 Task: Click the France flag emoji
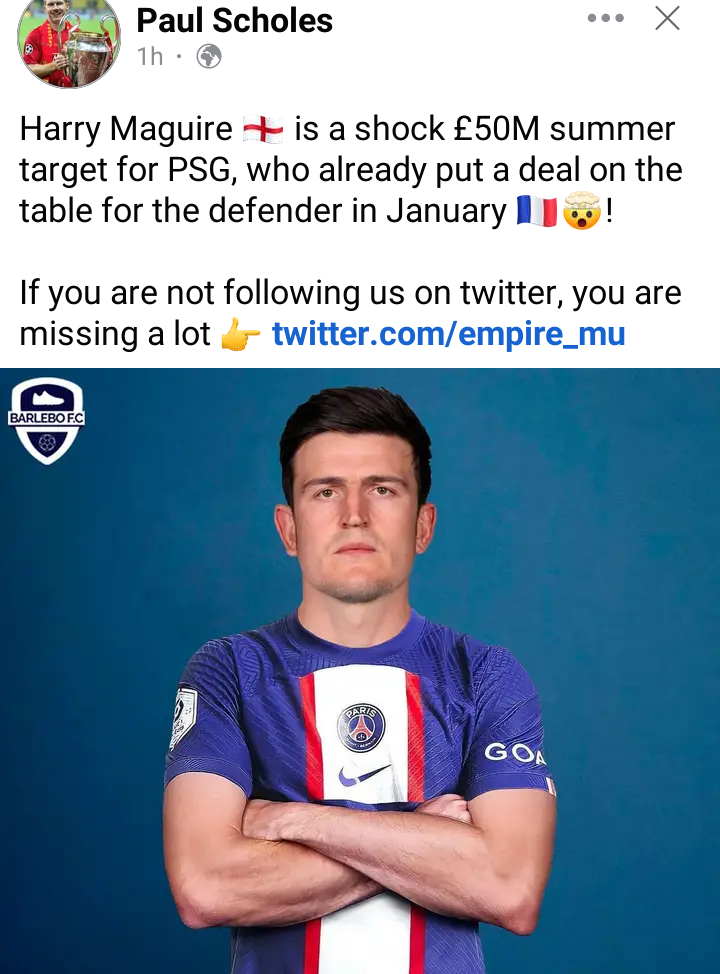coord(537,211)
